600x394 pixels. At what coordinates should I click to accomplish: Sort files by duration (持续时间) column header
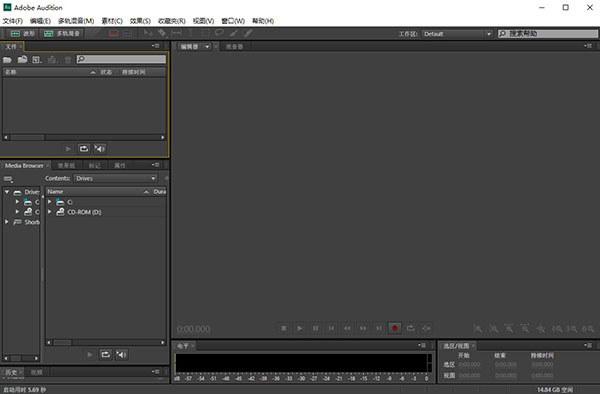142,72
